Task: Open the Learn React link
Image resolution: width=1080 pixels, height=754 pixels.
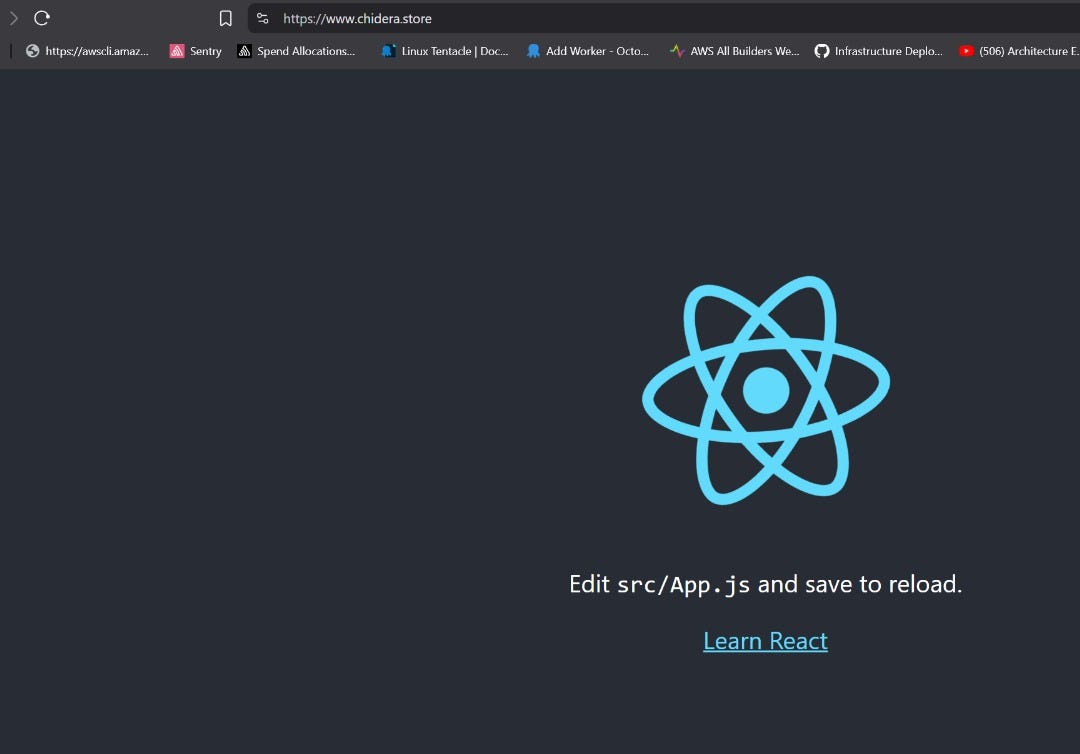Action: [x=765, y=640]
